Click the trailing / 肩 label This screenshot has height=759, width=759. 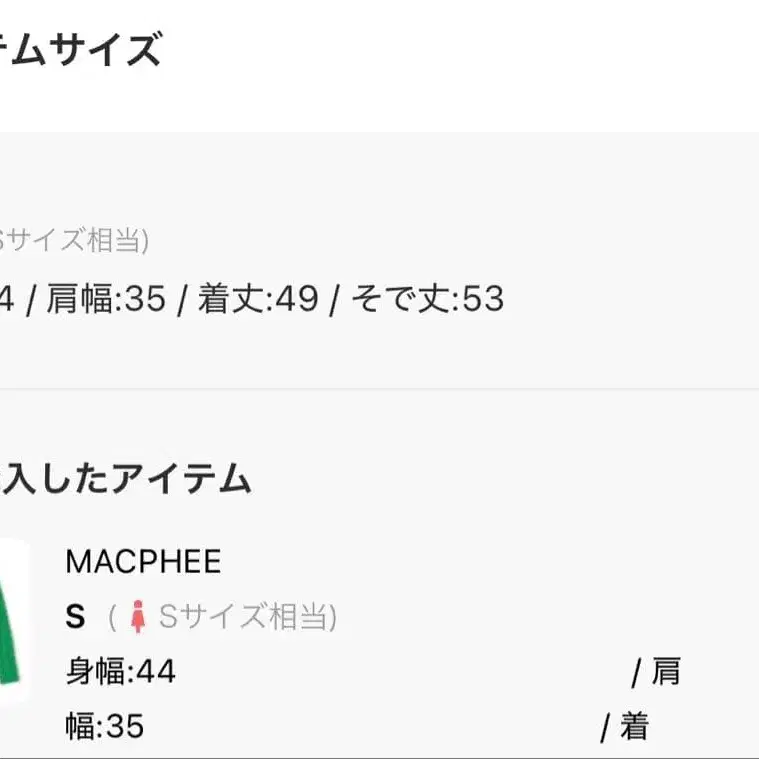click(656, 672)
